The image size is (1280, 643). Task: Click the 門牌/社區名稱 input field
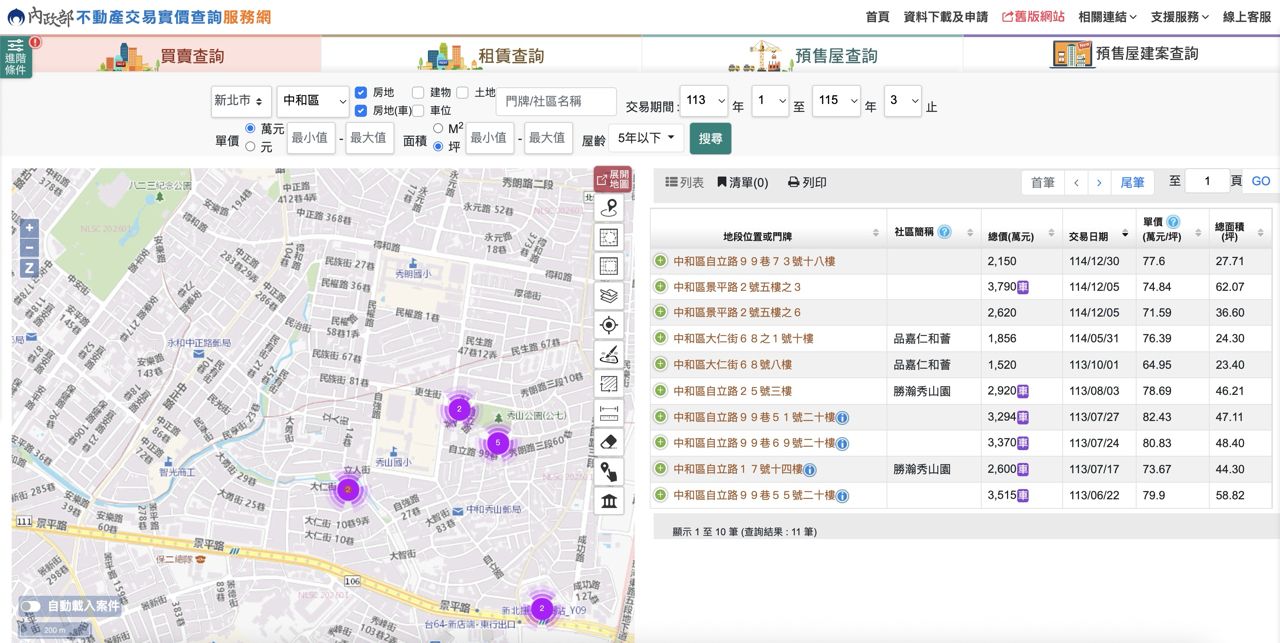point(556,101)
